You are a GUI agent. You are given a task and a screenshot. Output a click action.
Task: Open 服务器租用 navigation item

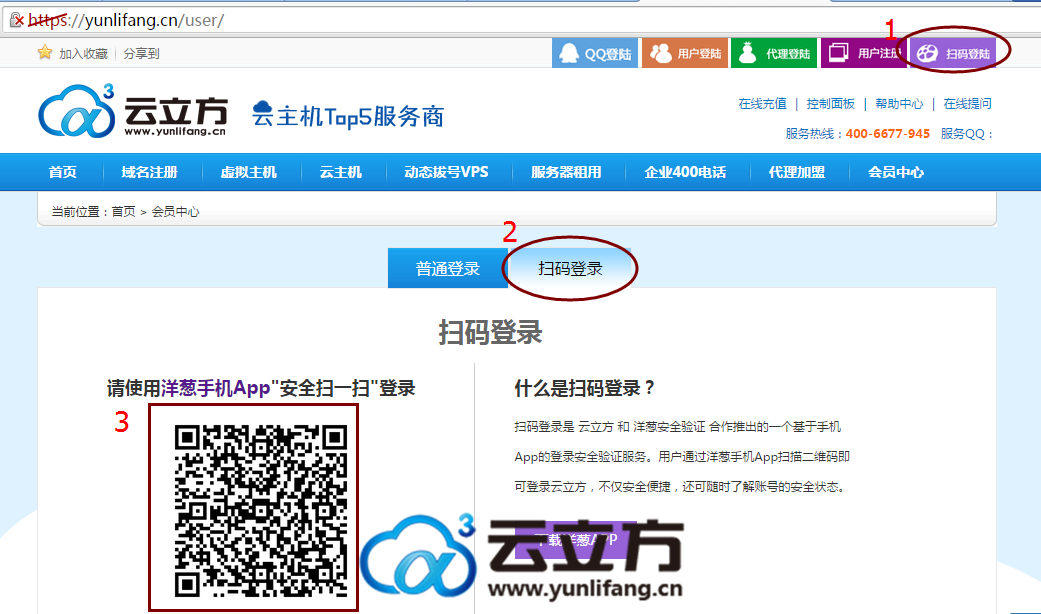(566, 172)
